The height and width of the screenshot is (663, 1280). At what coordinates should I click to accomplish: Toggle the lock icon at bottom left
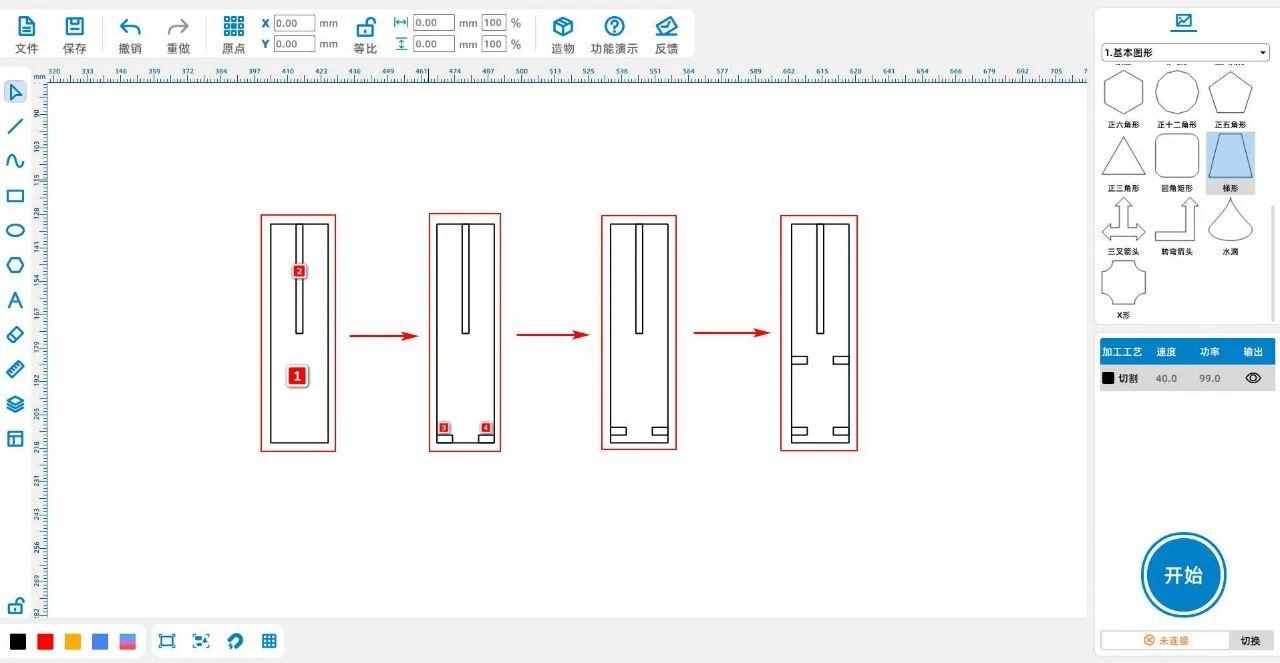click(x=15, y=606)
